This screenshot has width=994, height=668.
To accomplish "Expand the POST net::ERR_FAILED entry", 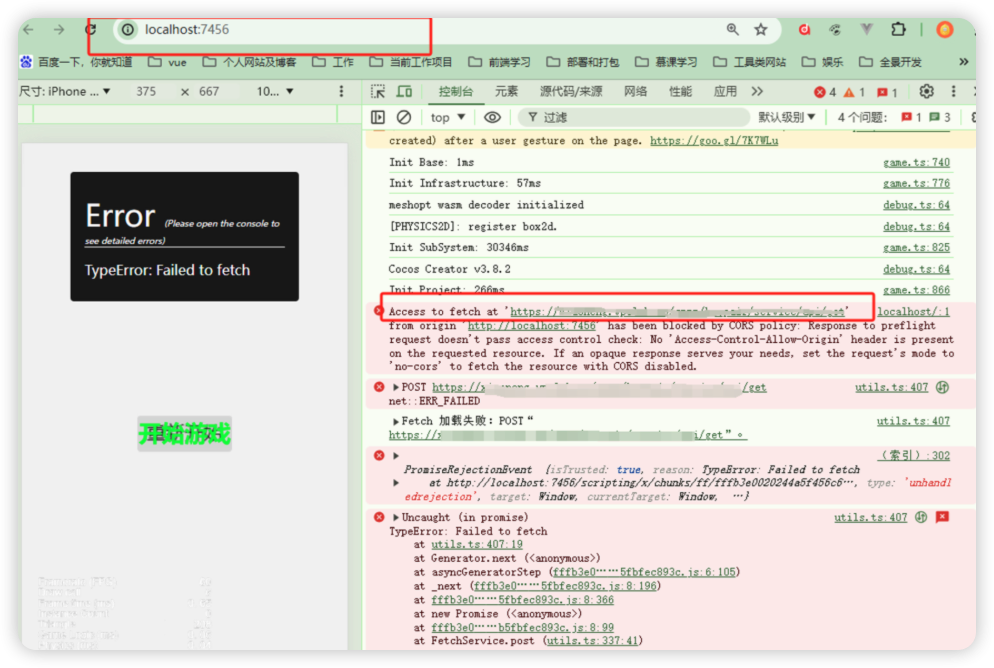I will (x=396, y=387).
